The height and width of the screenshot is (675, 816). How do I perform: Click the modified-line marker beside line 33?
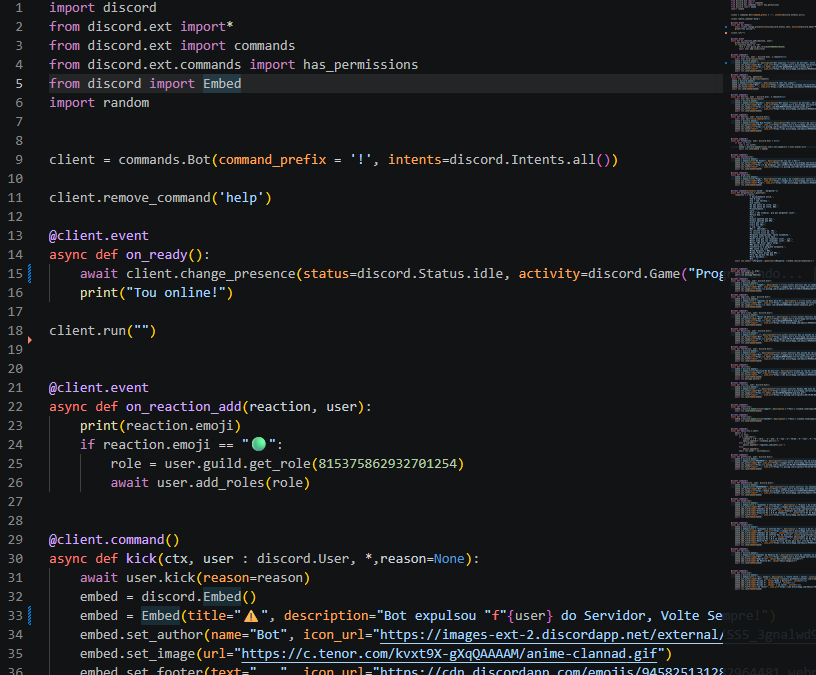[x=30, y=616]
